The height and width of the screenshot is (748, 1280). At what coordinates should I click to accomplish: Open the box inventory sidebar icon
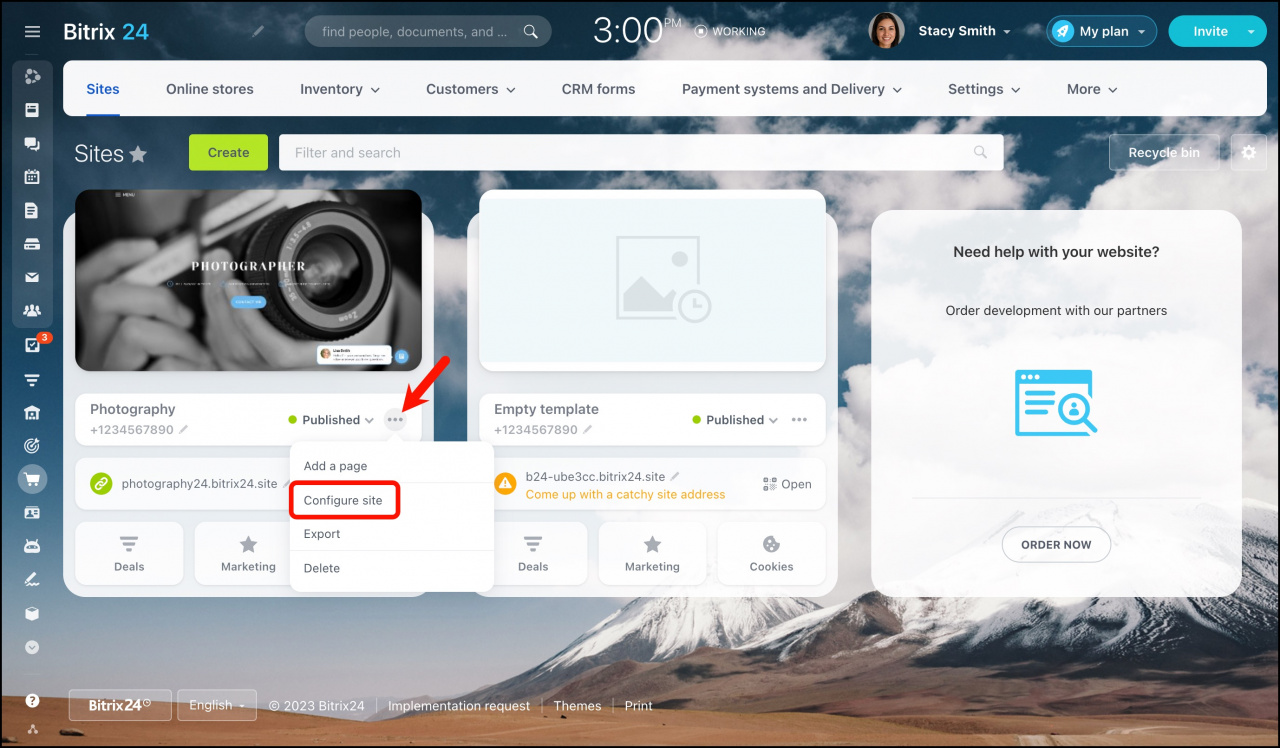[32, 613]
